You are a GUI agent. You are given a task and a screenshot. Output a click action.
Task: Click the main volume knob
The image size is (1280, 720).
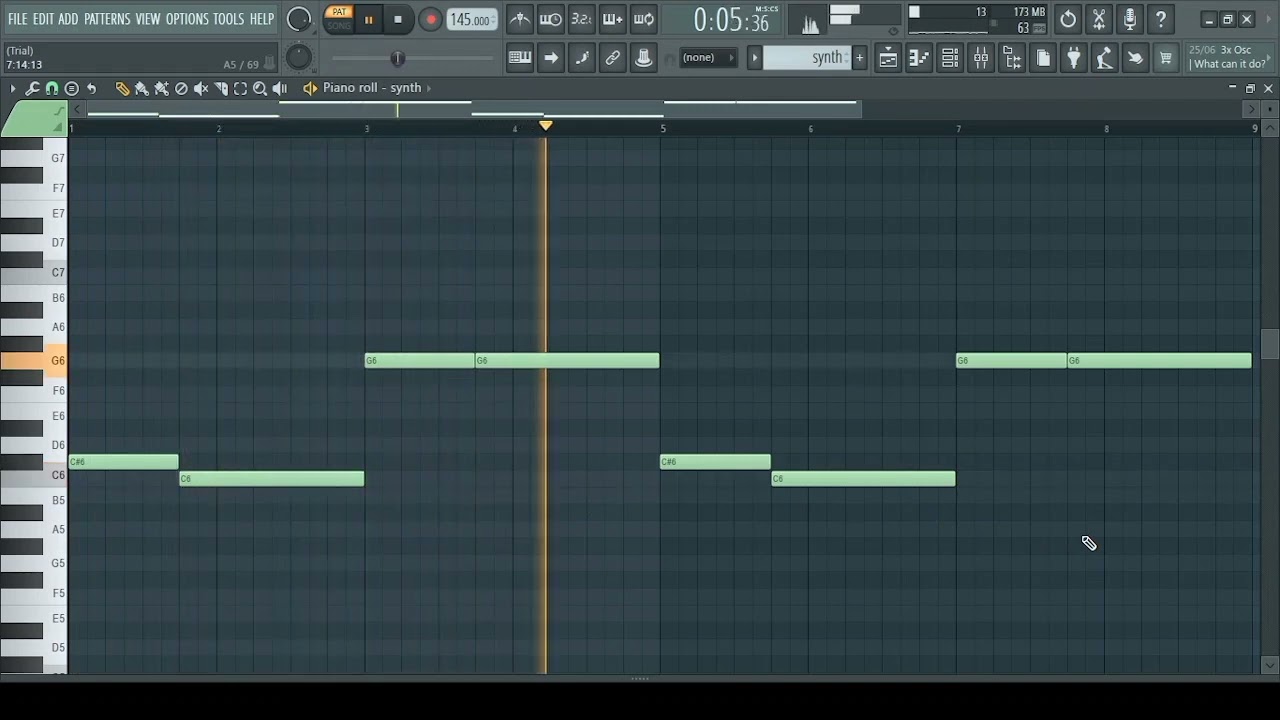pyautogui.click(x=299, y=19)
